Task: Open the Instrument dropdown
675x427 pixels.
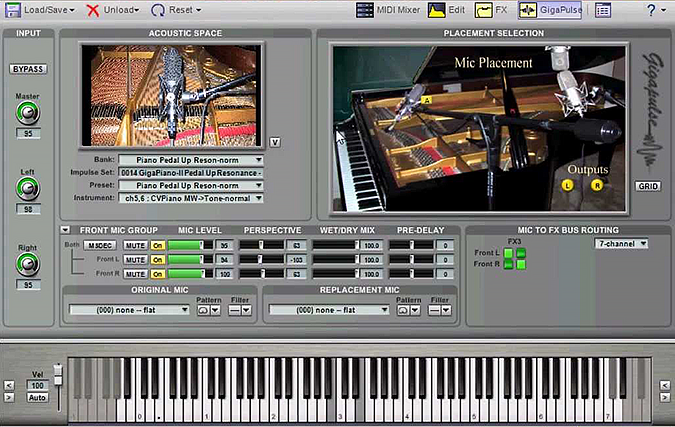Action: pos(191,198)
